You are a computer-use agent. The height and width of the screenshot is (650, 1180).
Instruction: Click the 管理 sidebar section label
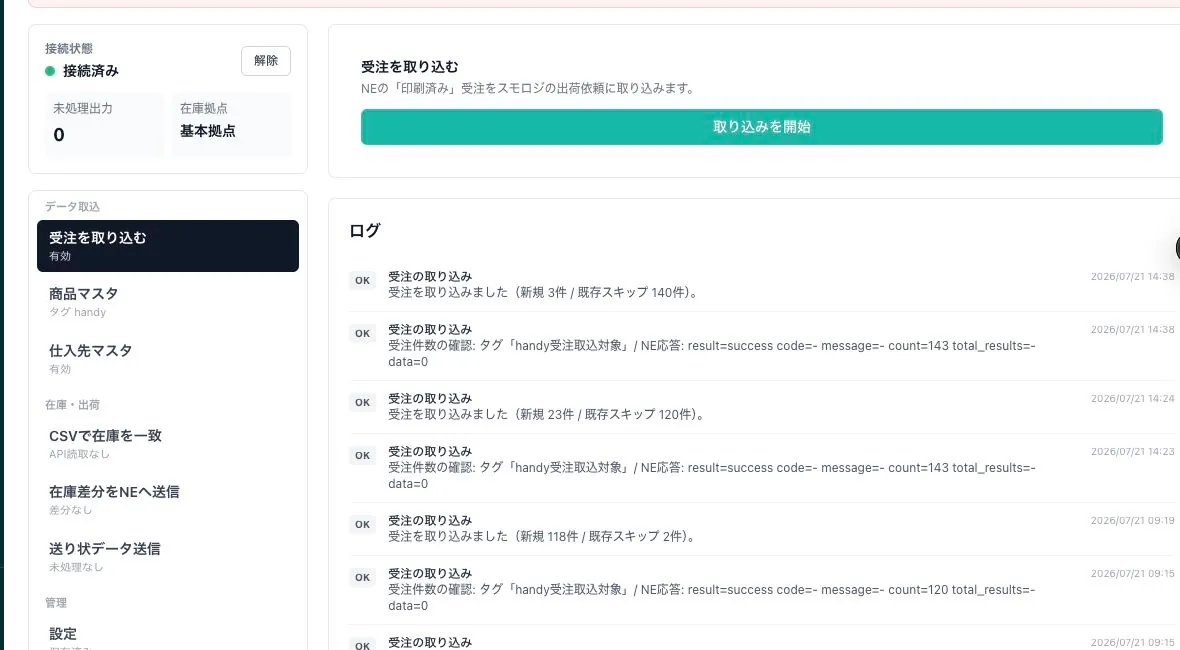[x=56, y=603]
